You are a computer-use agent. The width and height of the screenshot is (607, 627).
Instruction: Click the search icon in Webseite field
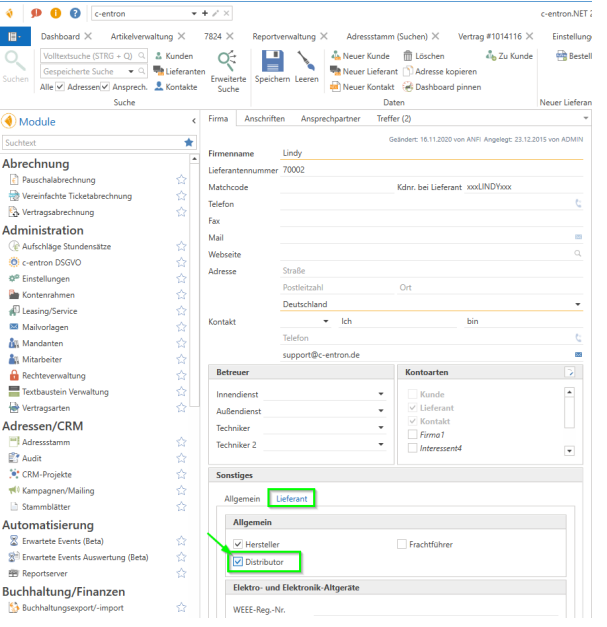click(x=578, y=254)
